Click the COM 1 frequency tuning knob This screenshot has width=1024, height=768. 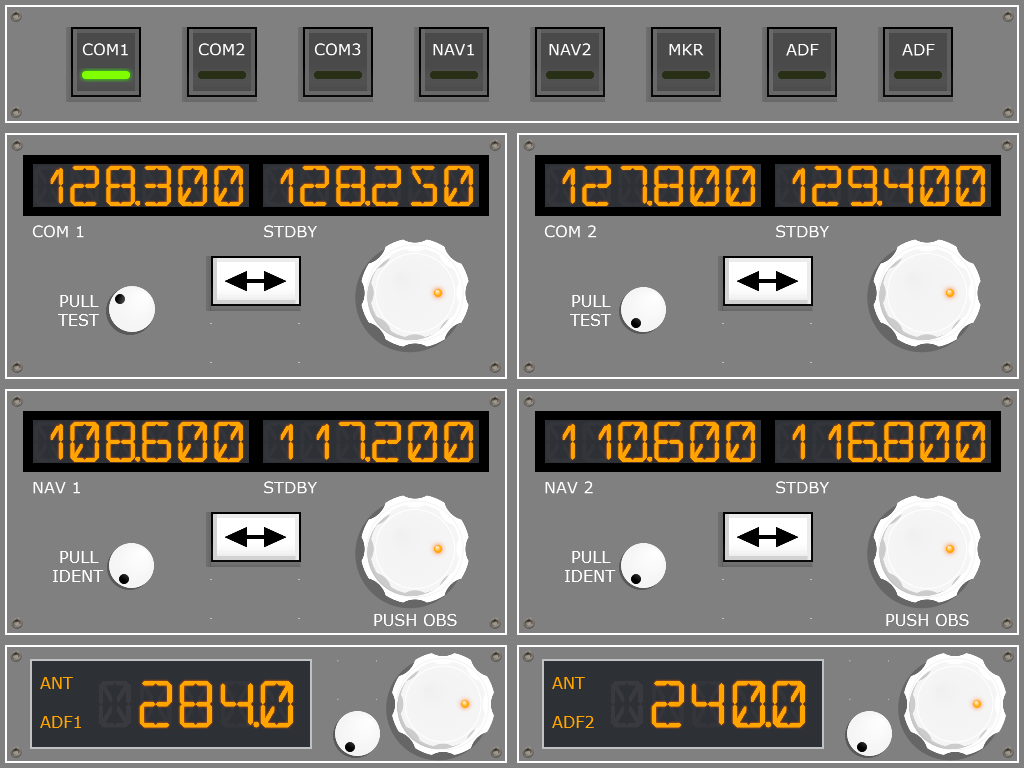pos(415,293)
